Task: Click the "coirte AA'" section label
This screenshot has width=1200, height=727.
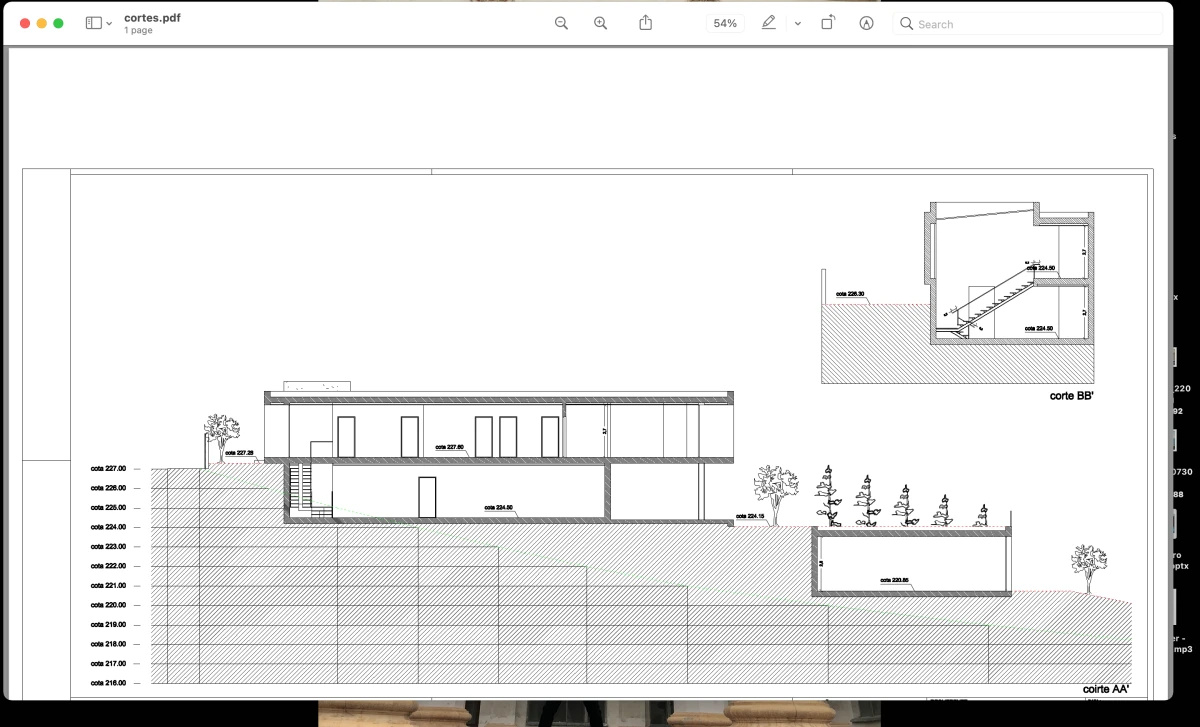Action: point(1106,689)
